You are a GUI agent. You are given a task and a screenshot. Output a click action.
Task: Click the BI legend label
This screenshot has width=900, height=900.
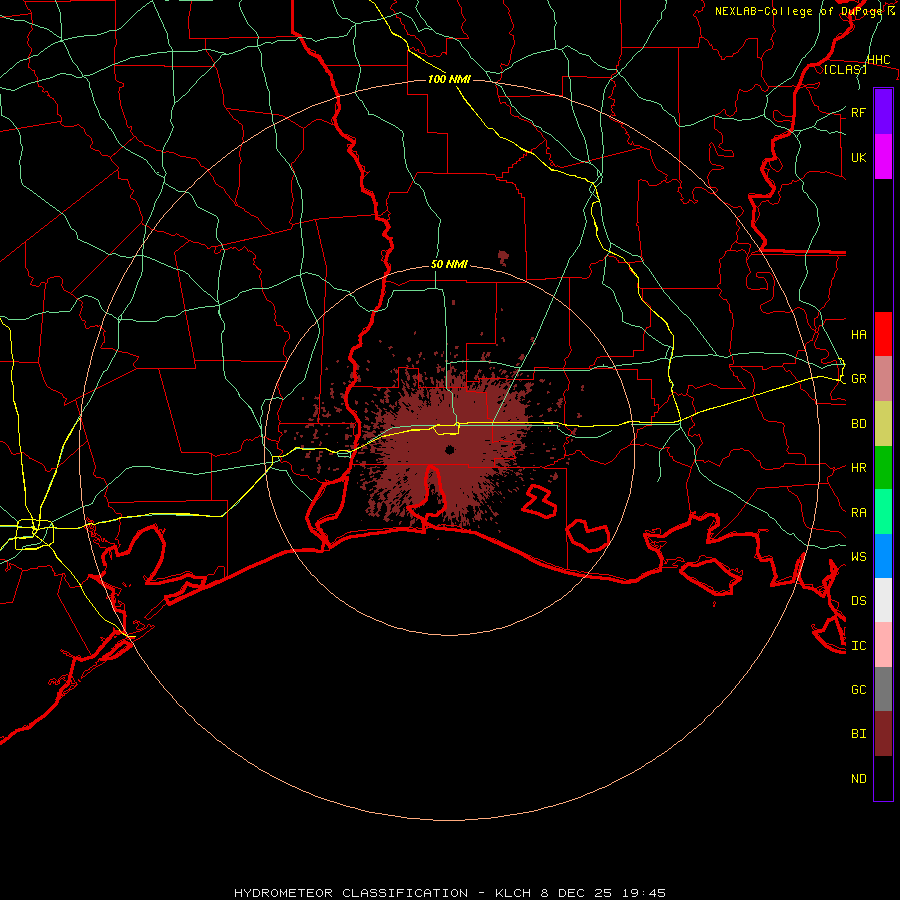[x=858, y=734]
